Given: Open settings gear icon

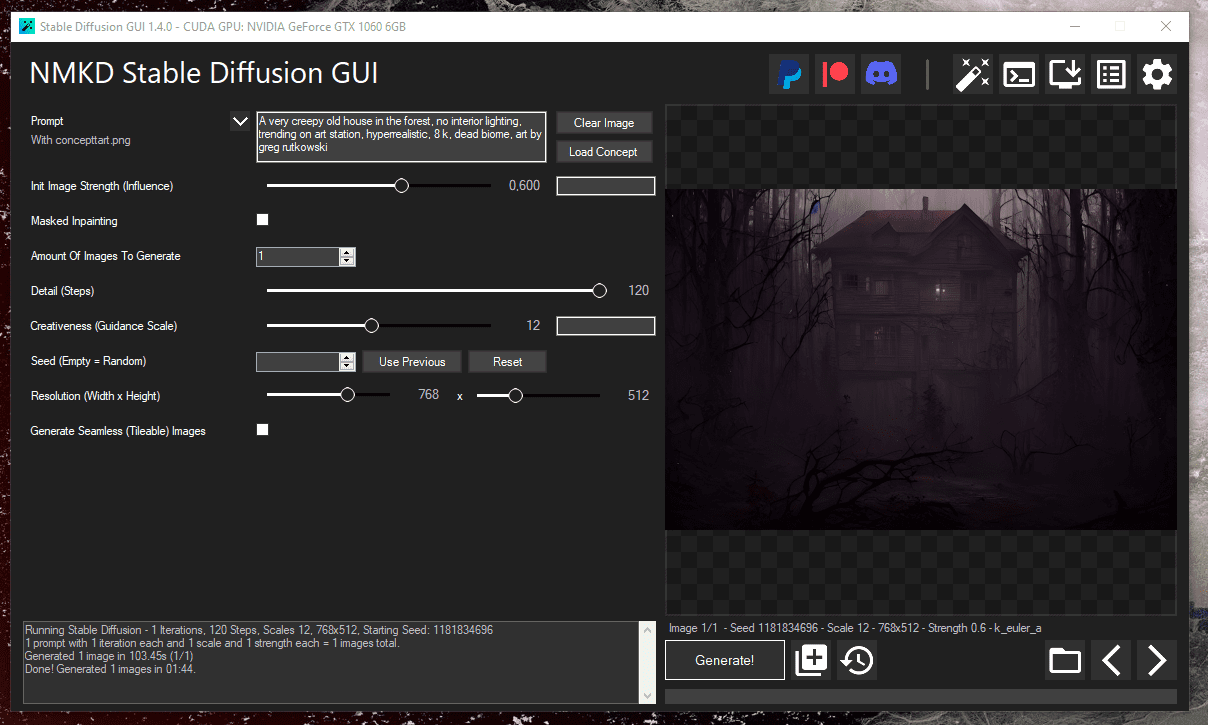Looking at the screenshot, I should click(1157, 74).
